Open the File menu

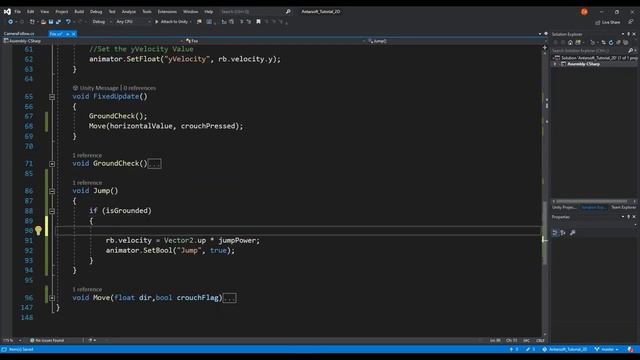pyautogui.click(x=18, y=11)
